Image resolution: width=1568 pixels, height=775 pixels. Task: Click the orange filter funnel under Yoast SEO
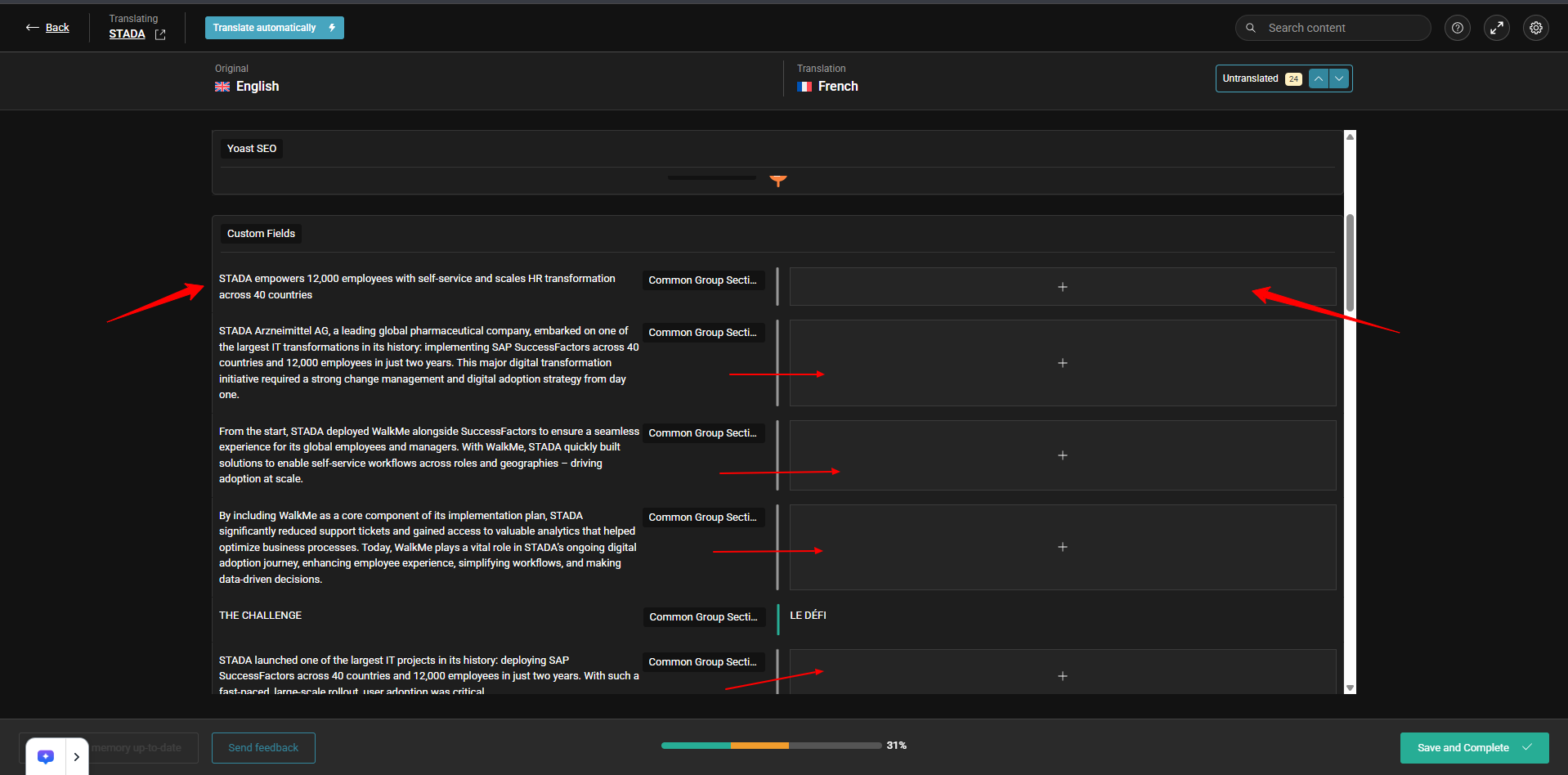[x=777, y=181]
